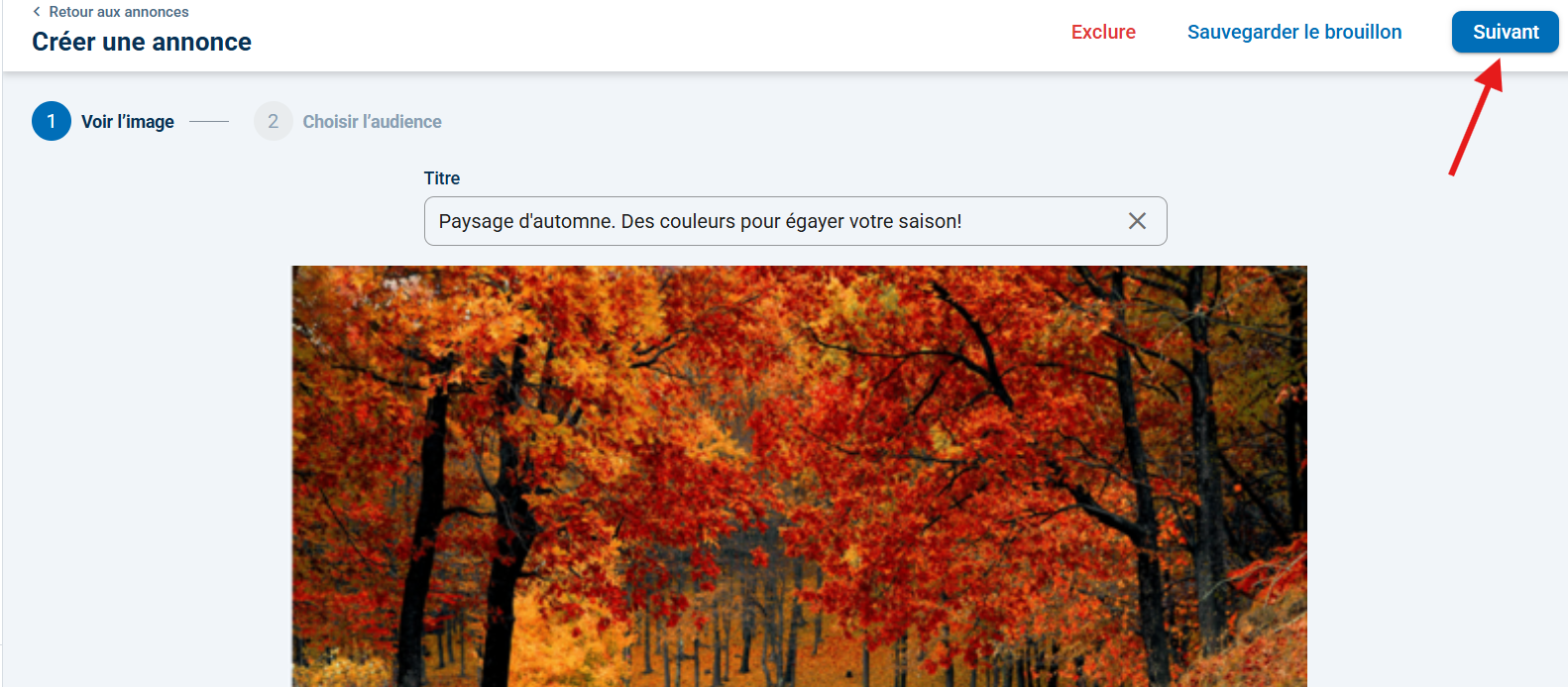Viewport: 1568px width, 687px height.
Task: Select the step 2 circle indicator
Action: click(x=274, y=121)
